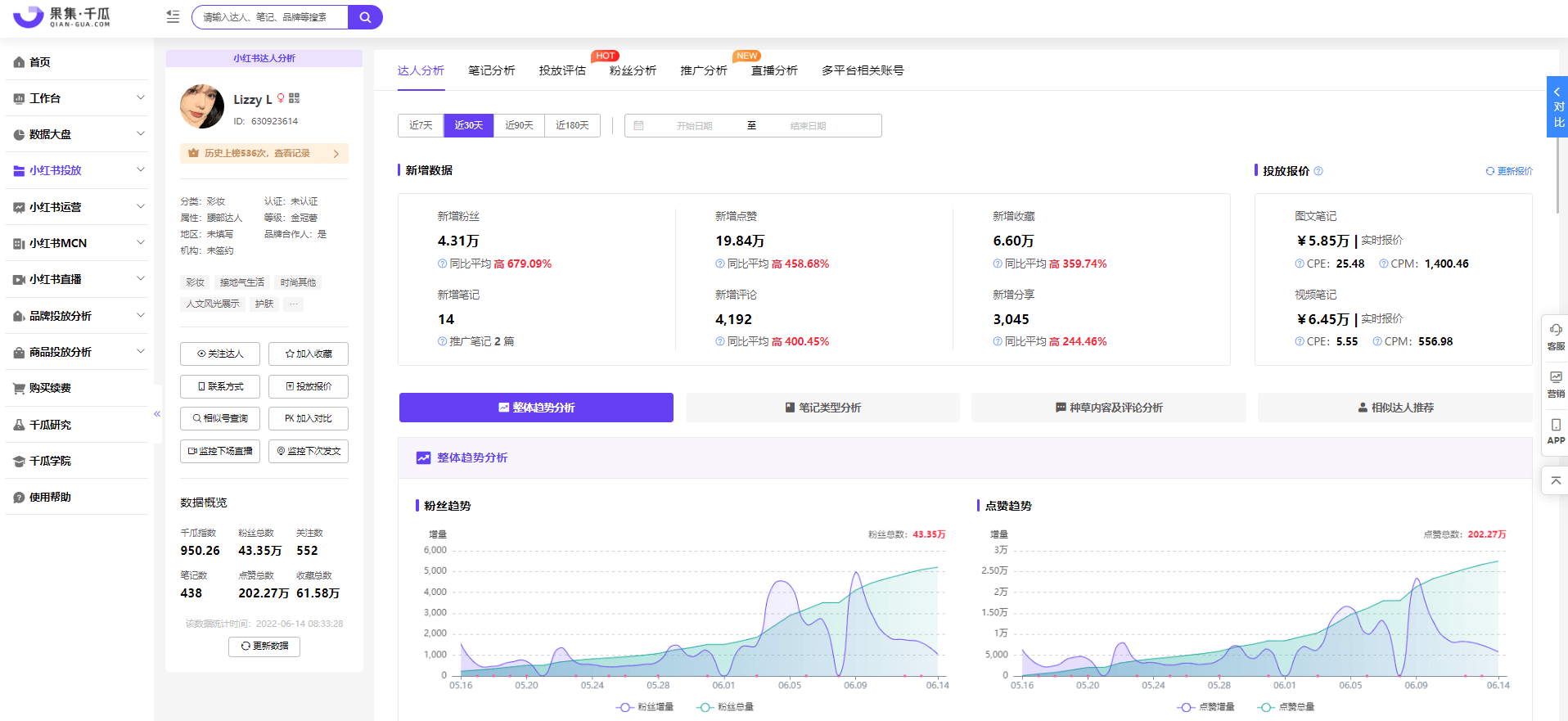The image size is (1568, 721).
Task: Show more tags via ellipsis chip
Action: [294, 304]
